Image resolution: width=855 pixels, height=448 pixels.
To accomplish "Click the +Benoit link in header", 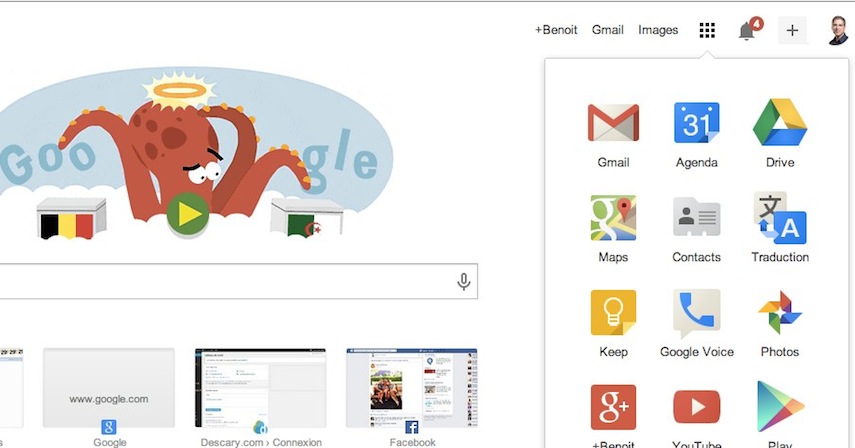I will [556, 30].
